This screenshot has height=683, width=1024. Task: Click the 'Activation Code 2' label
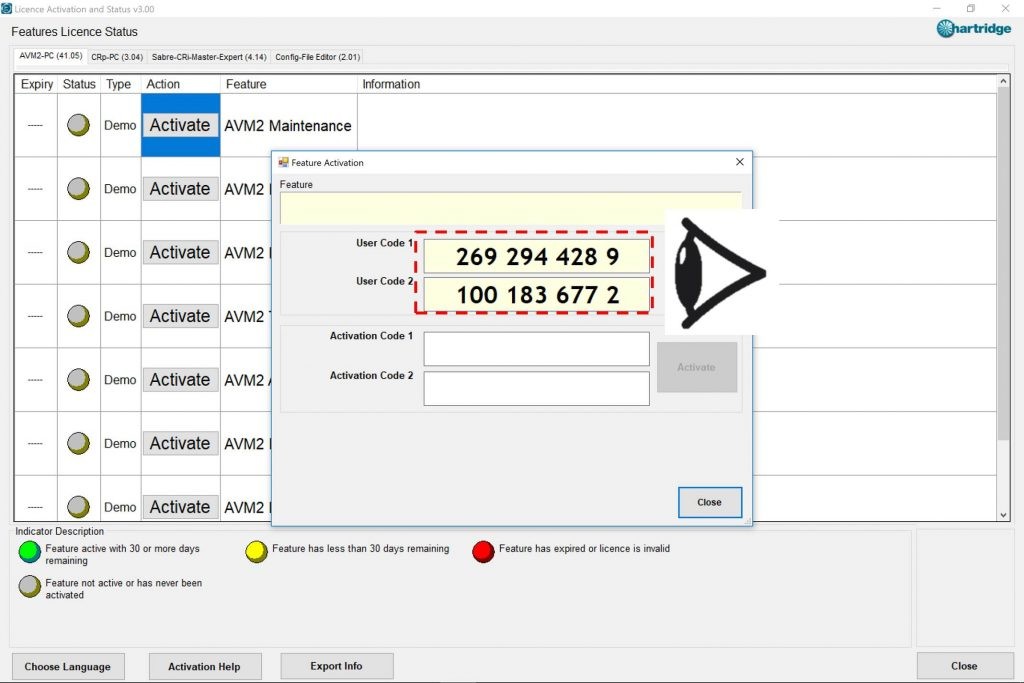coord(372,375)
